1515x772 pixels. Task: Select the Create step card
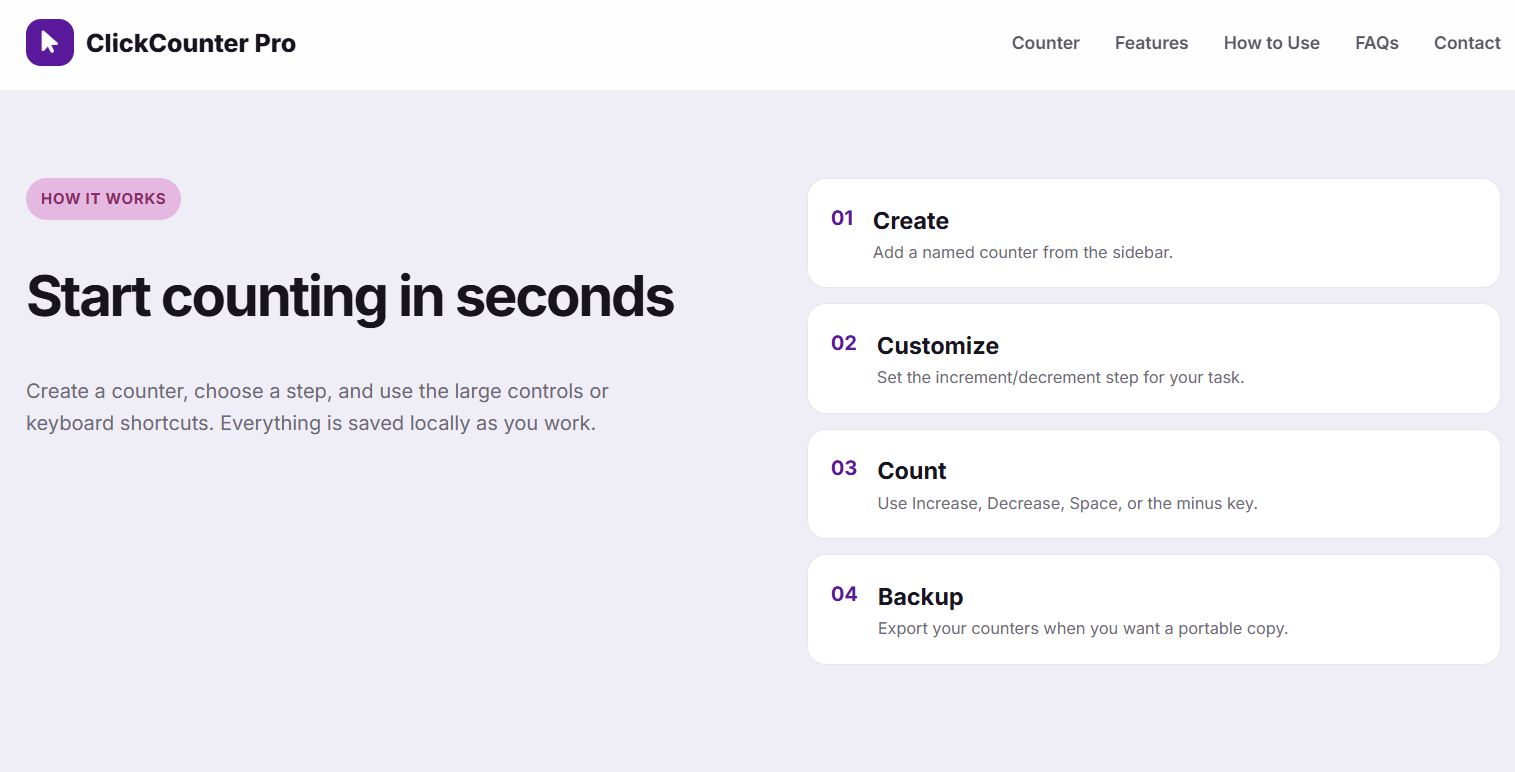1153,233
